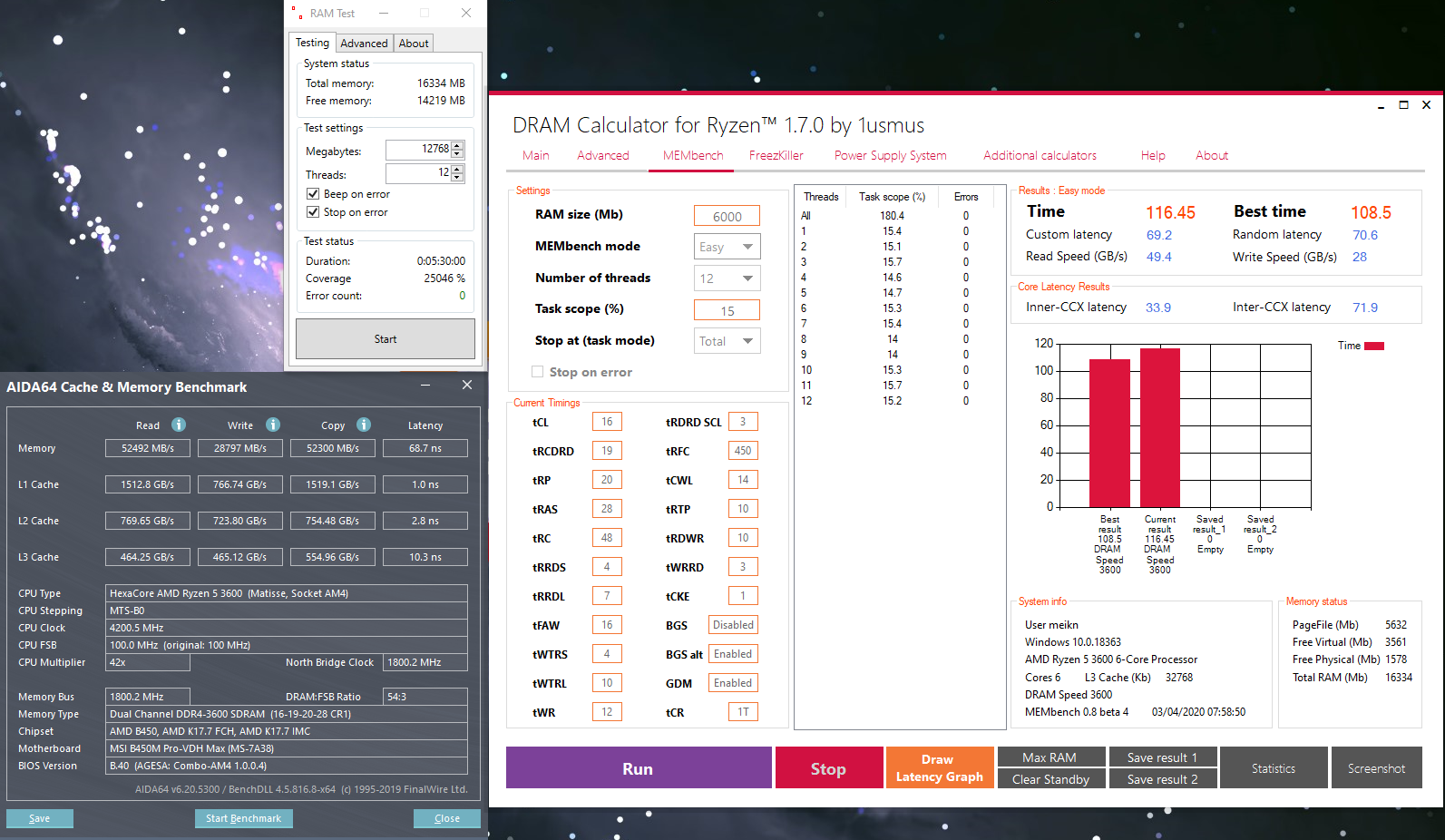Viewport: 1445px width, 840px height.
Task: Open the FreezKiller tab
Action: click(776, 155)
